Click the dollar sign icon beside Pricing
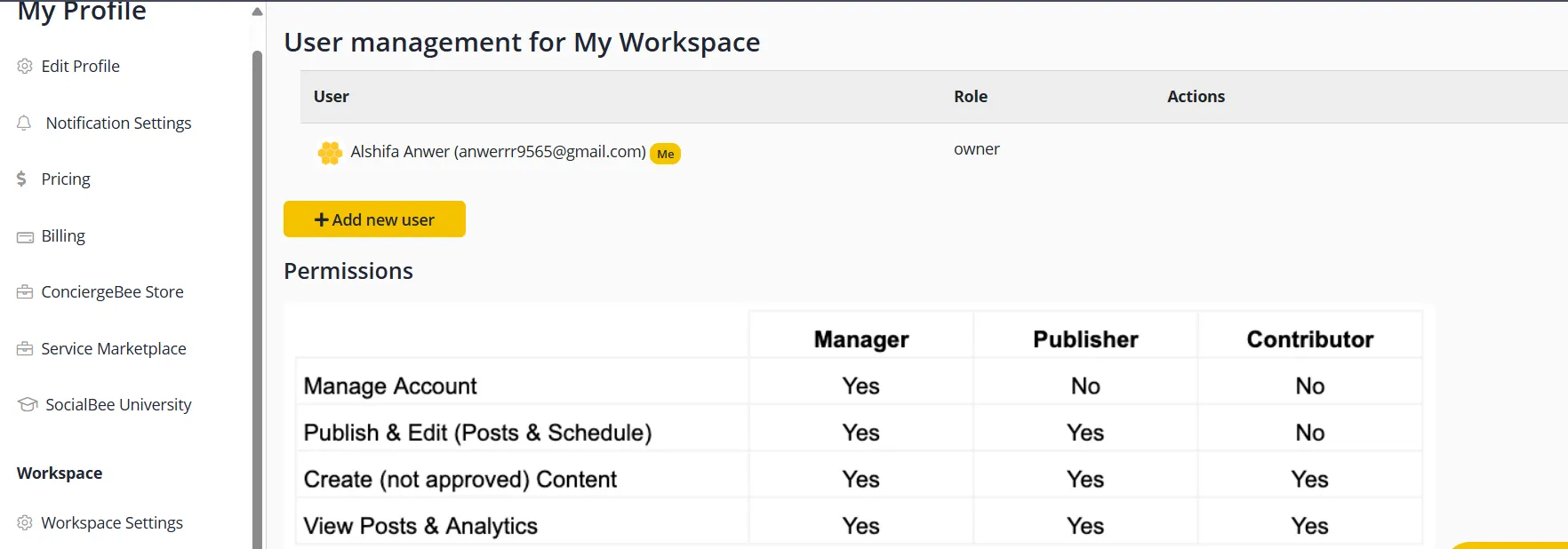This screenshot has height=549, width=1568. coord(22,179)
